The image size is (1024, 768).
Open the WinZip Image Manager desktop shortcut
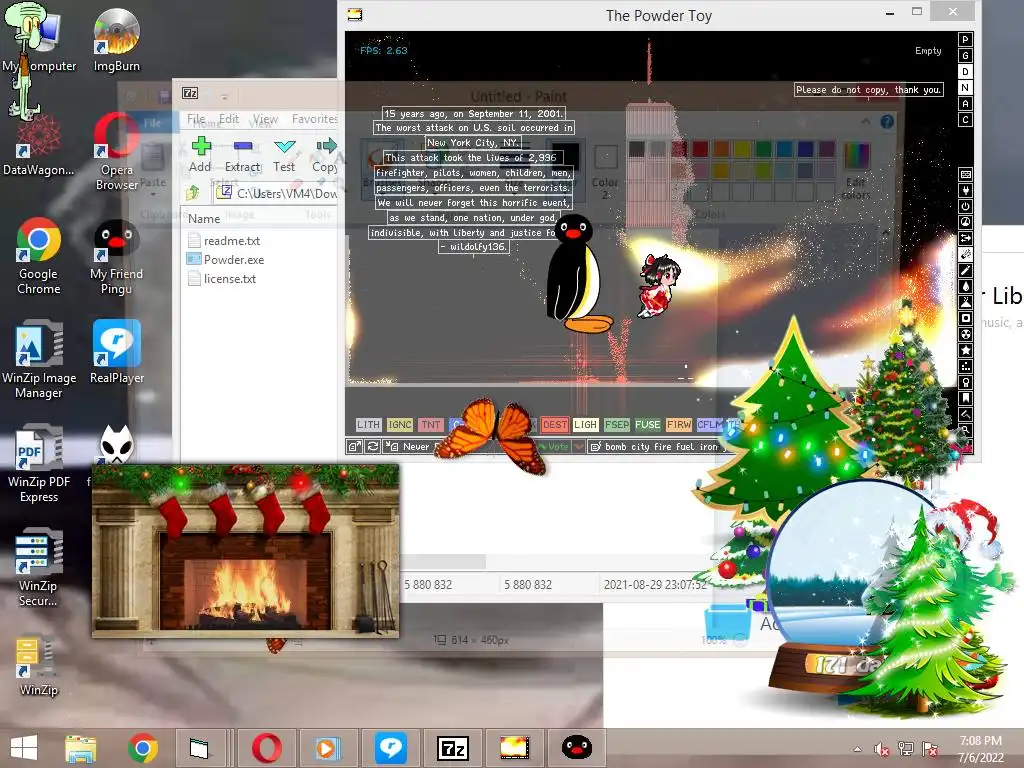click(39, 359)
